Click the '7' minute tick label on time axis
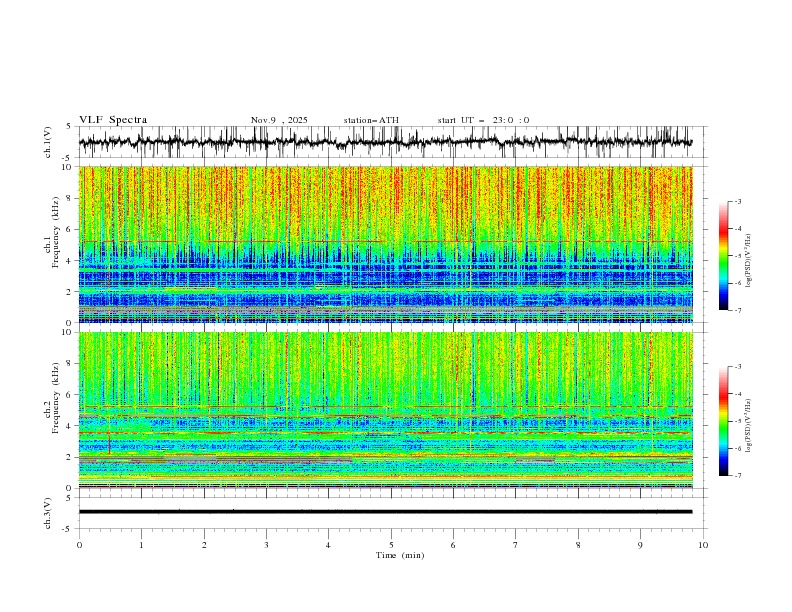This screenshot has width=792, height=612. [x=516, y=545]
